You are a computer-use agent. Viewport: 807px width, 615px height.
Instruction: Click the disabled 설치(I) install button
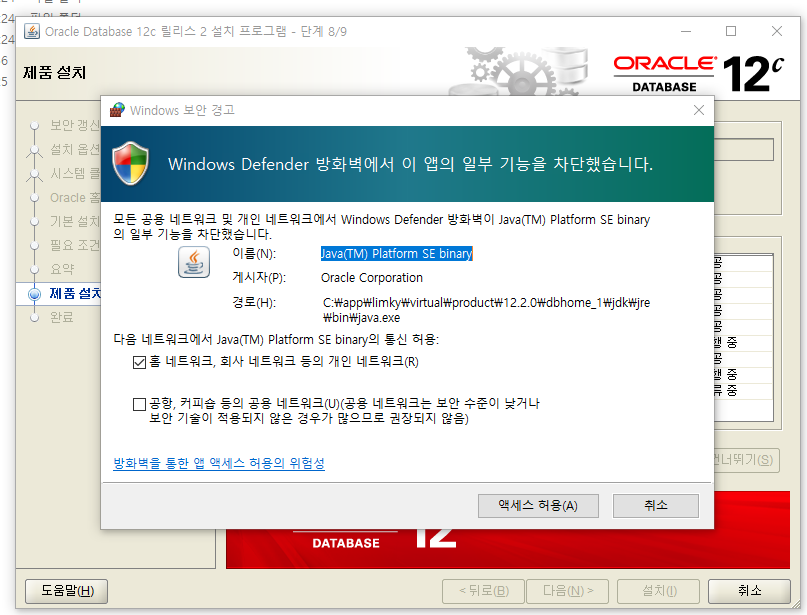point(659,591)
